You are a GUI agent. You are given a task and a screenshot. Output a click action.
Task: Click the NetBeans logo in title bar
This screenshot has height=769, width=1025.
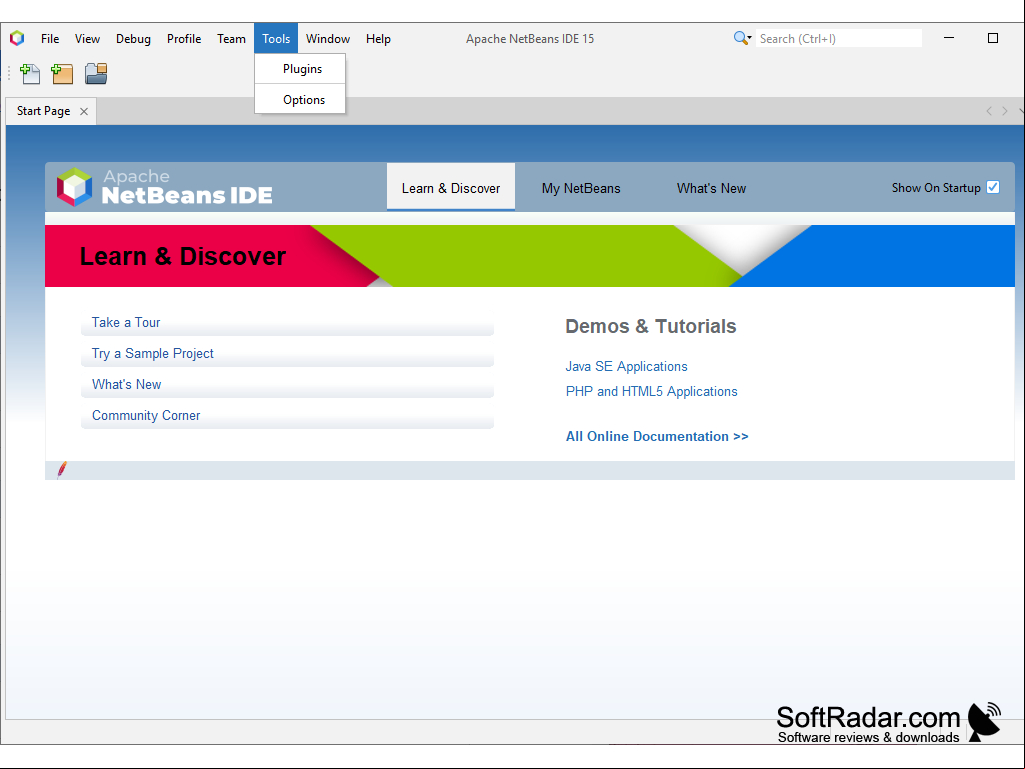coord(17,39)
